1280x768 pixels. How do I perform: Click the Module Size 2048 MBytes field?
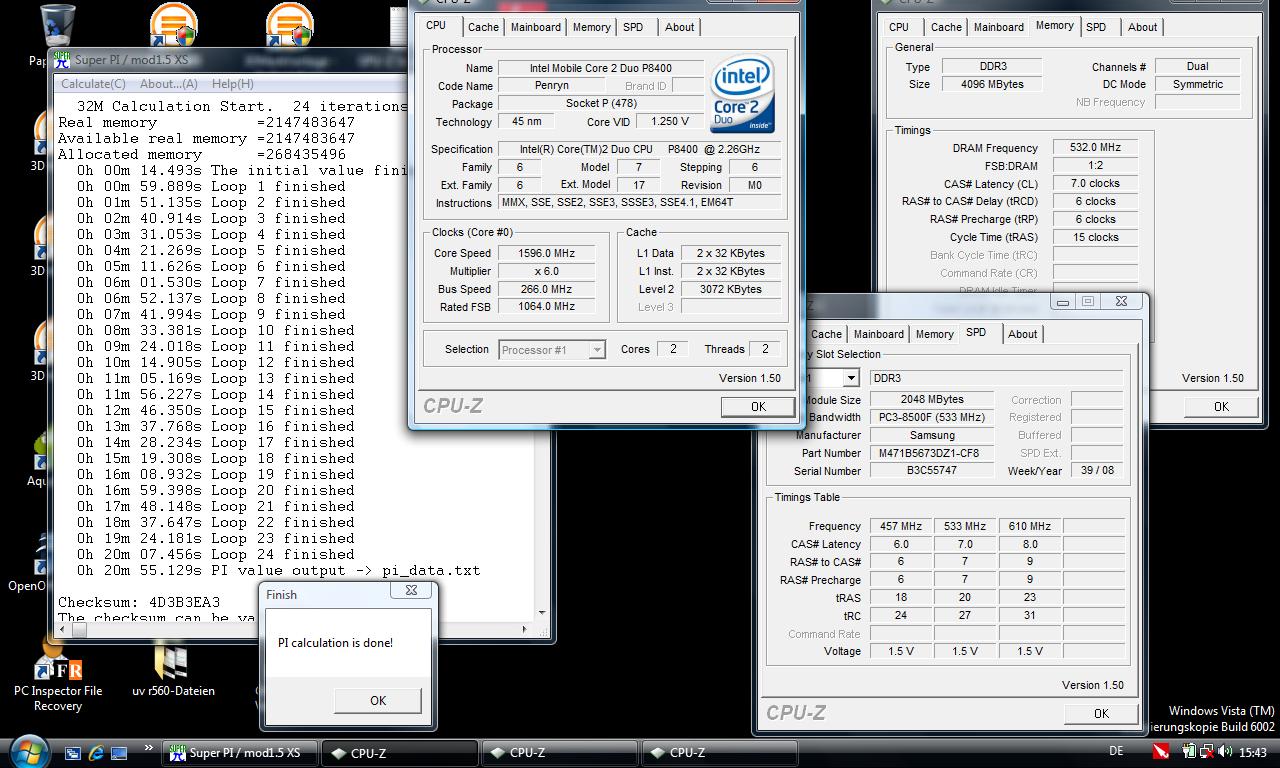(x=932, y=399)
